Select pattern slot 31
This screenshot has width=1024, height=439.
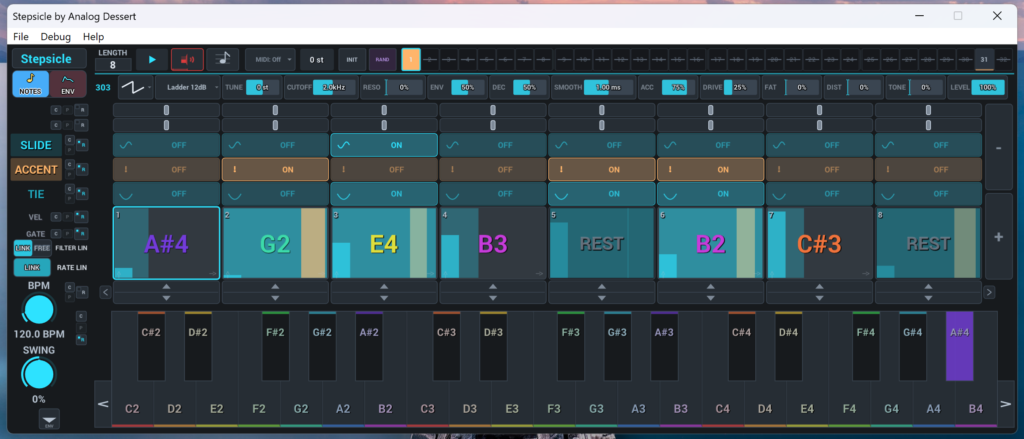point(984,59)
